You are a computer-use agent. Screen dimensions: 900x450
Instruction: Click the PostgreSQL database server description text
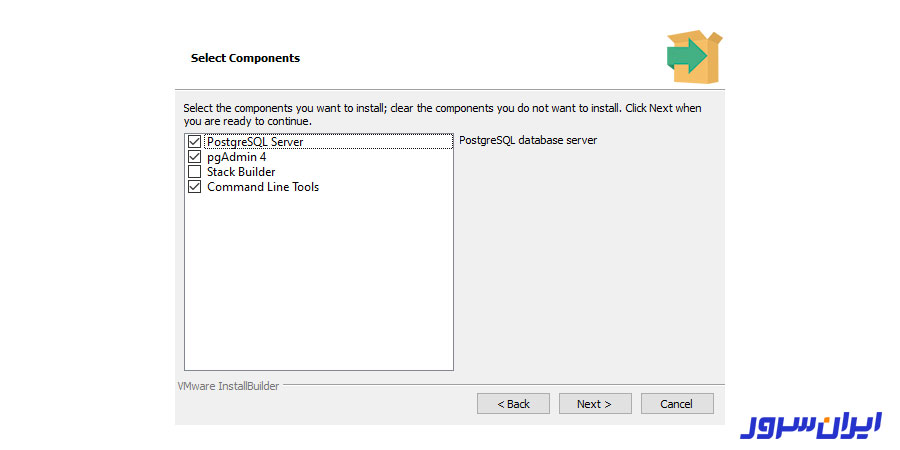528,140
